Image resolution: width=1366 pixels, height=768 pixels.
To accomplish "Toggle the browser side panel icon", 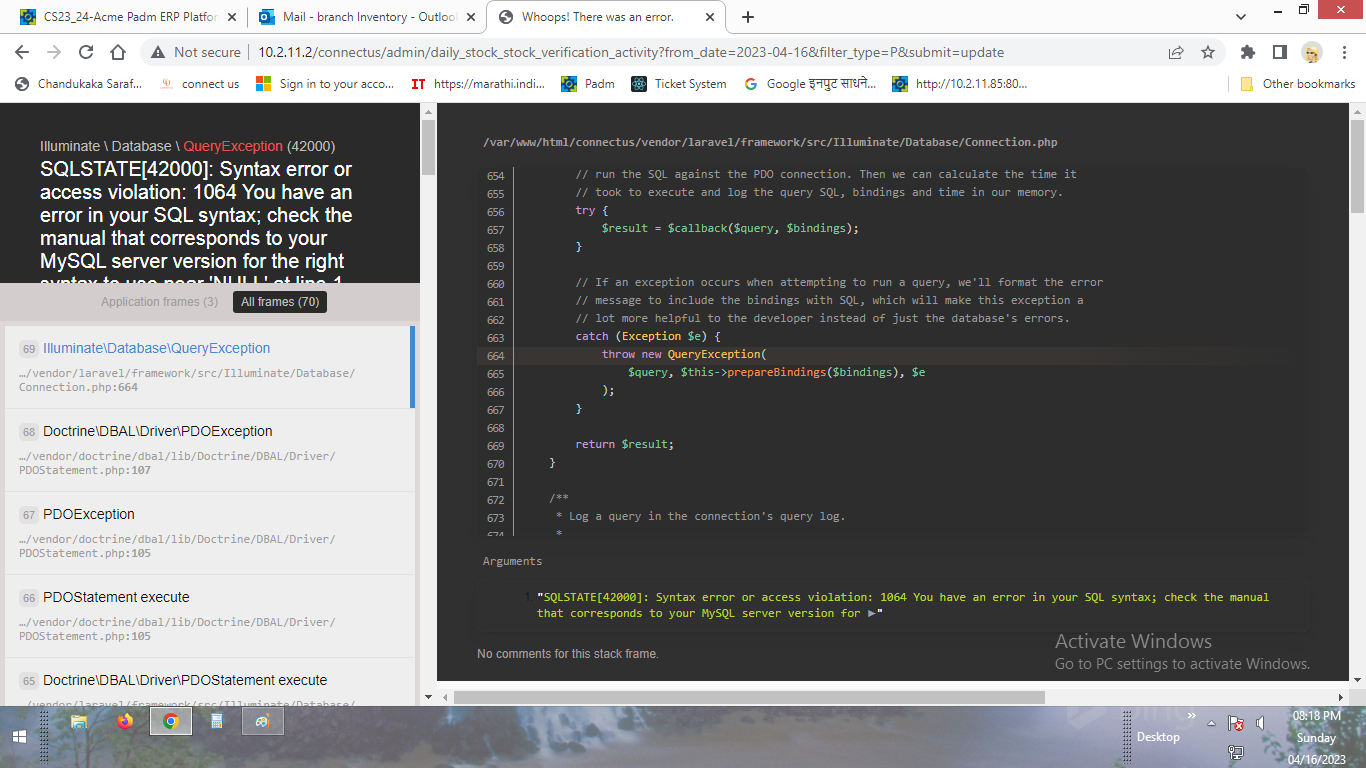I will (1279, 52).
